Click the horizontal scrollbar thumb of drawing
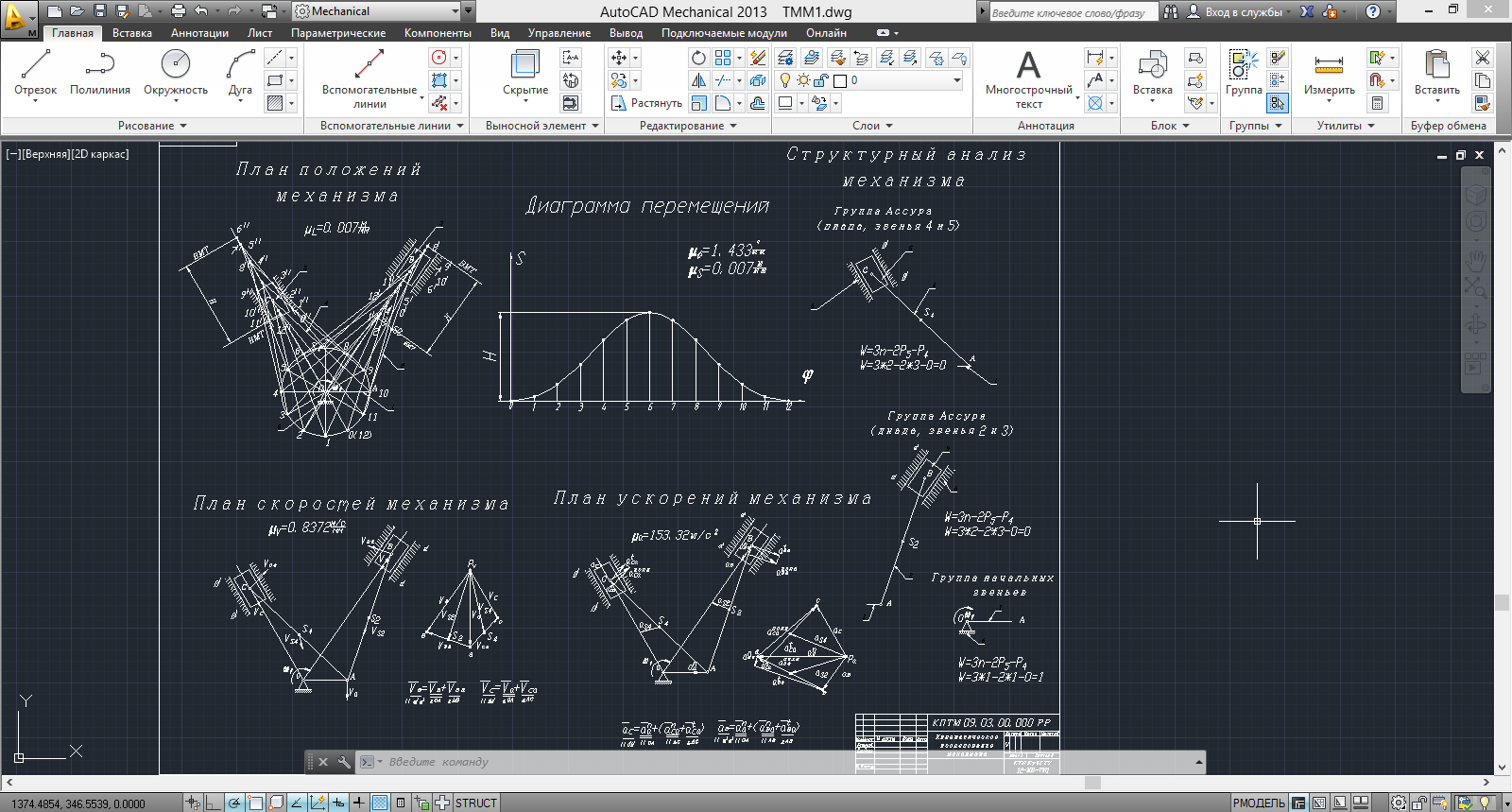Viewport: 1512px width, 812px height. [1093, 783]
